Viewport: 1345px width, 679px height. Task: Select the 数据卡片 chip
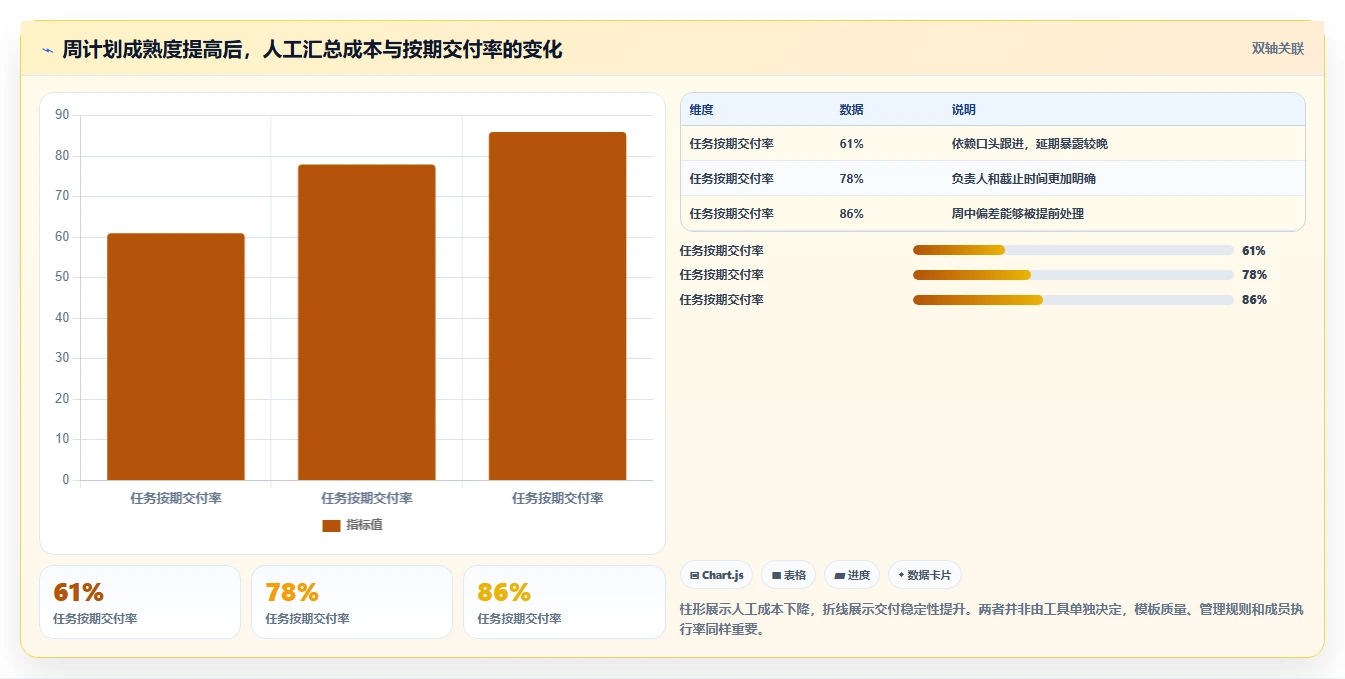[925, 575]
